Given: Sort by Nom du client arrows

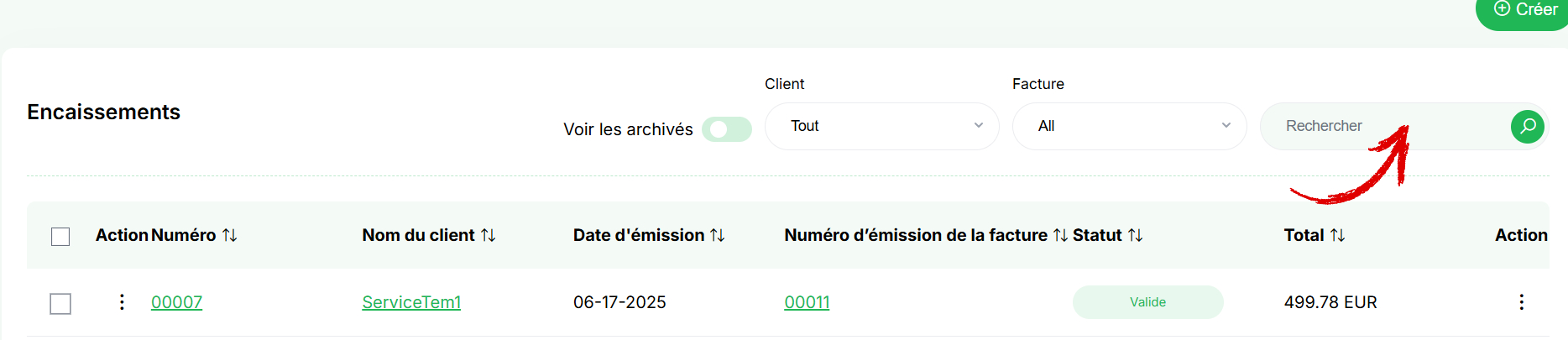Looking at the screenshot, I should coord(488,236).
